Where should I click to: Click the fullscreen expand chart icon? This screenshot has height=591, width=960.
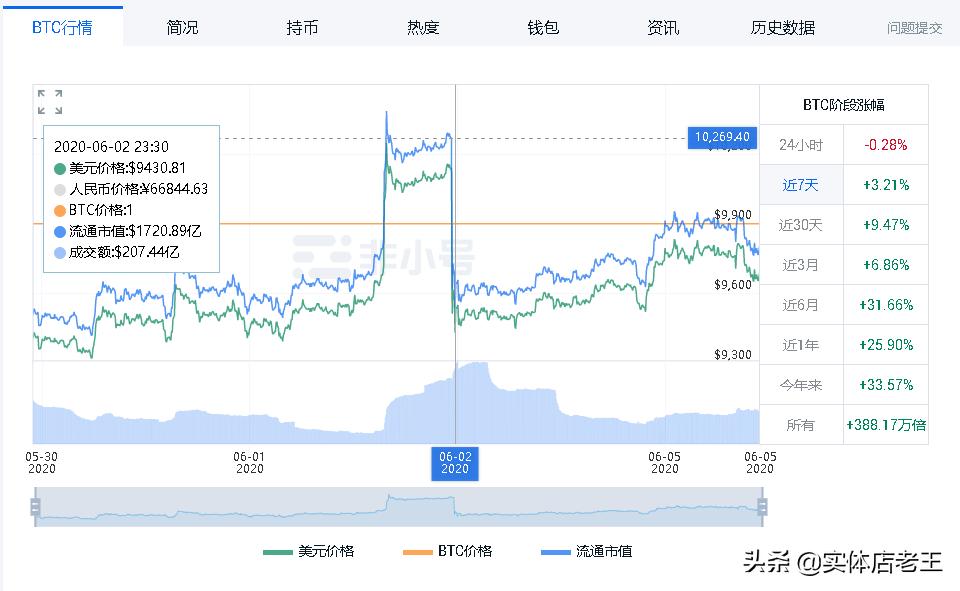coord(50,102)
